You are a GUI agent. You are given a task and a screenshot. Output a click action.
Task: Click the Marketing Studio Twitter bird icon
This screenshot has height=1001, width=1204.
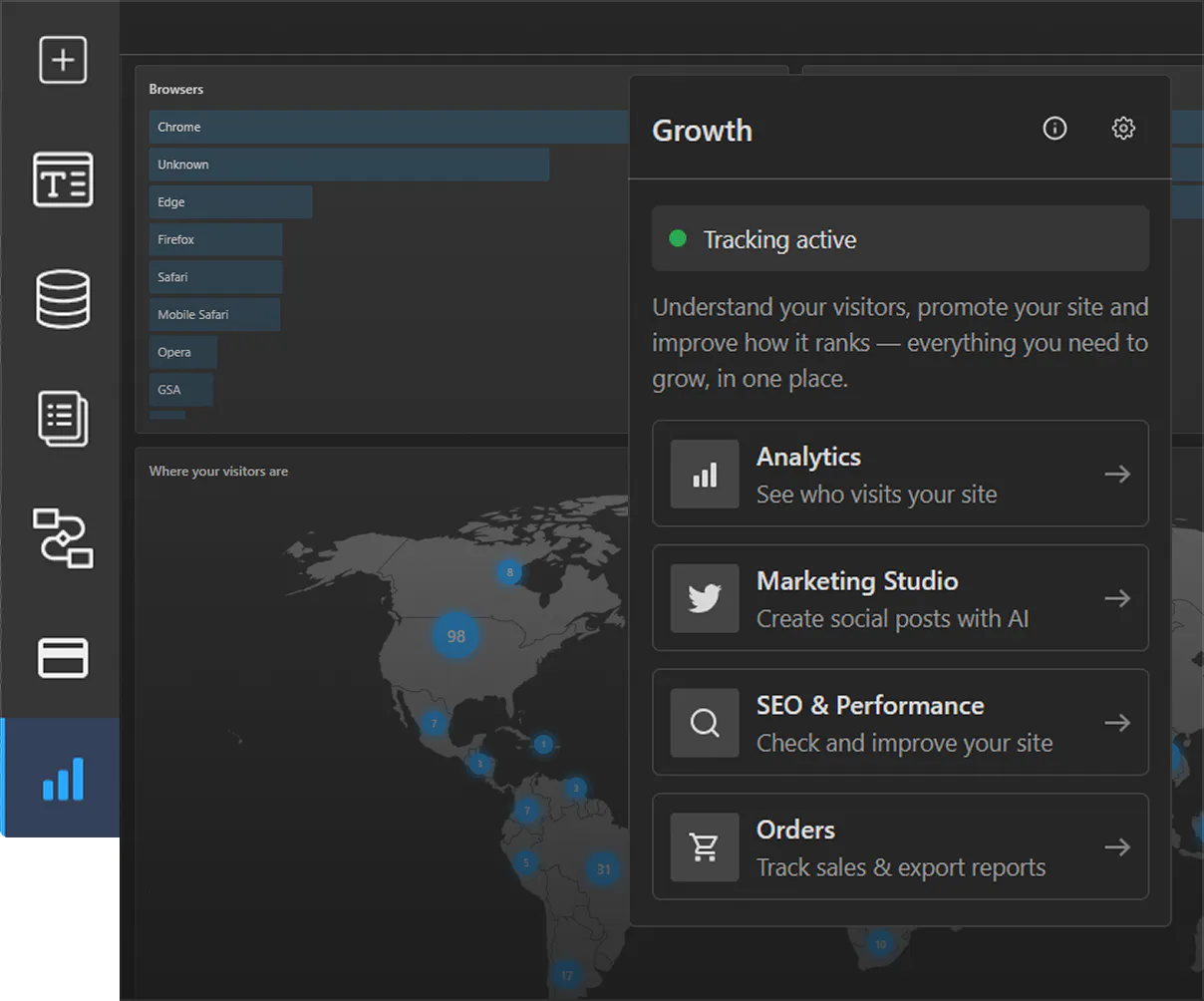[705, 598]
